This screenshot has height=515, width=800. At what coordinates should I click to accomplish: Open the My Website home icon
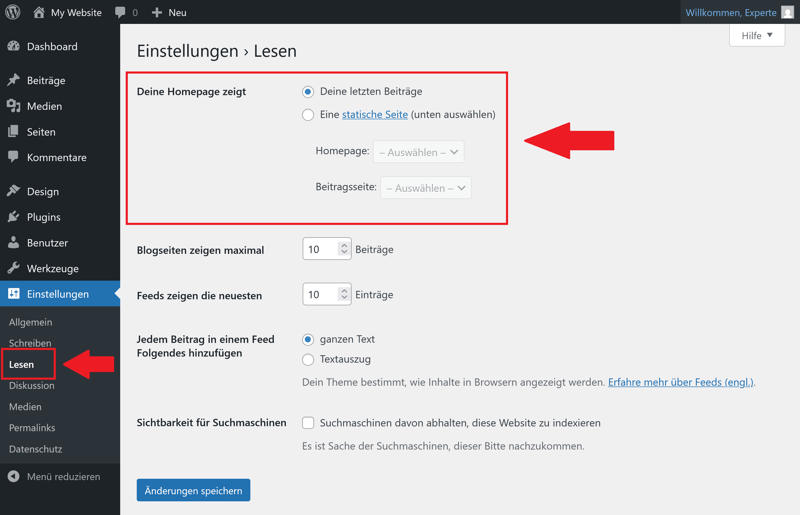pos(39,12)
